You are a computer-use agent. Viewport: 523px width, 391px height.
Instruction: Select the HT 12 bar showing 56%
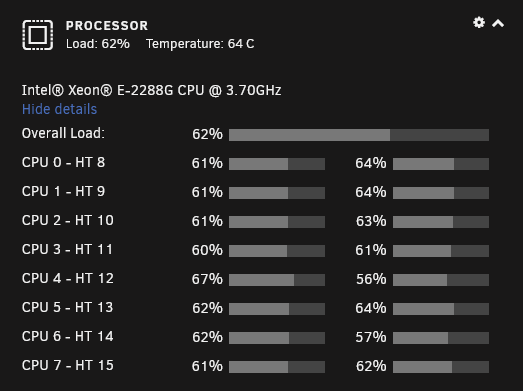441,280
